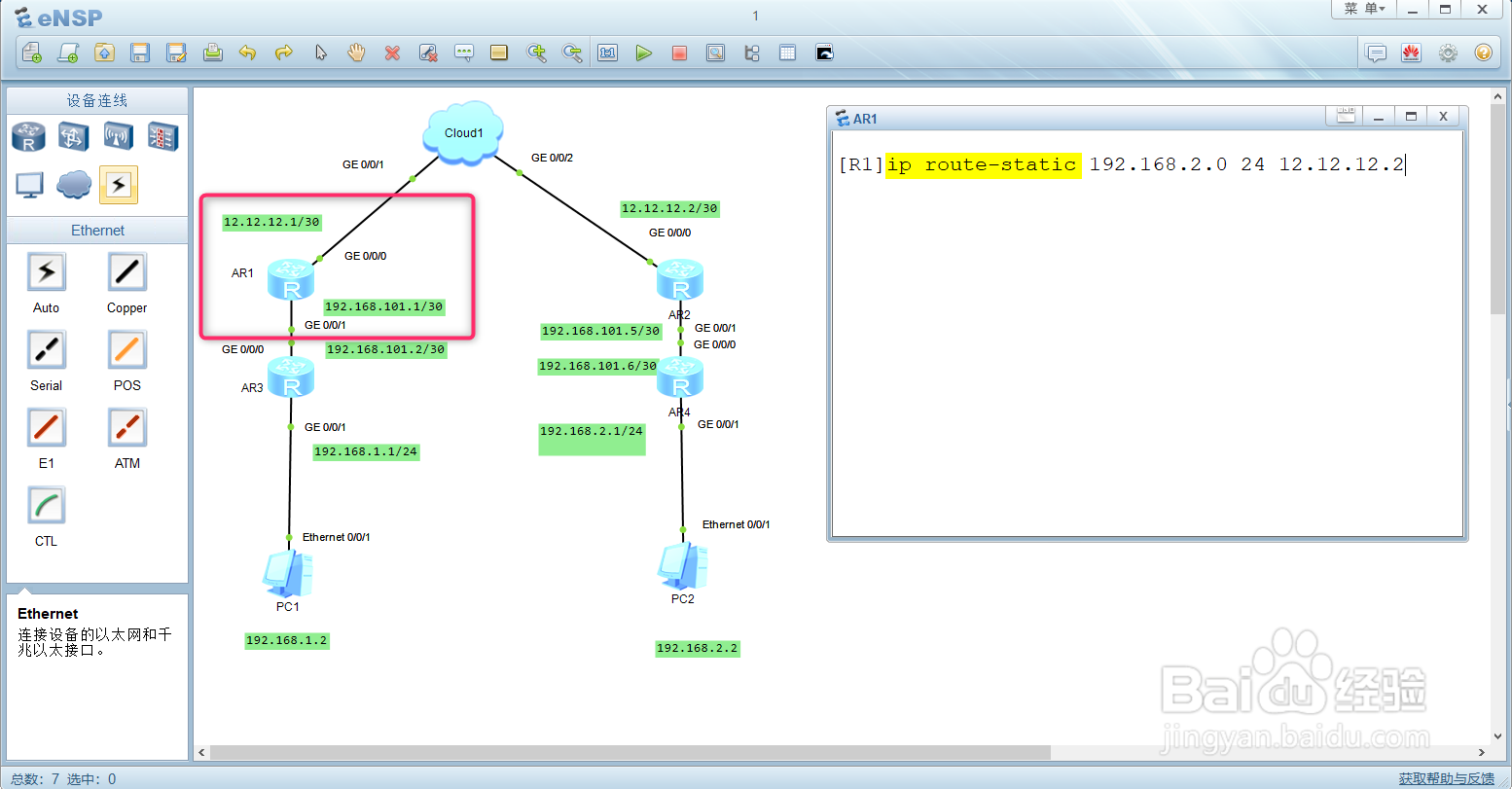Image resolution: width=1512 pixels, height=789 pixels.
Task: Undo the last action
Action: tap(248, 53)
